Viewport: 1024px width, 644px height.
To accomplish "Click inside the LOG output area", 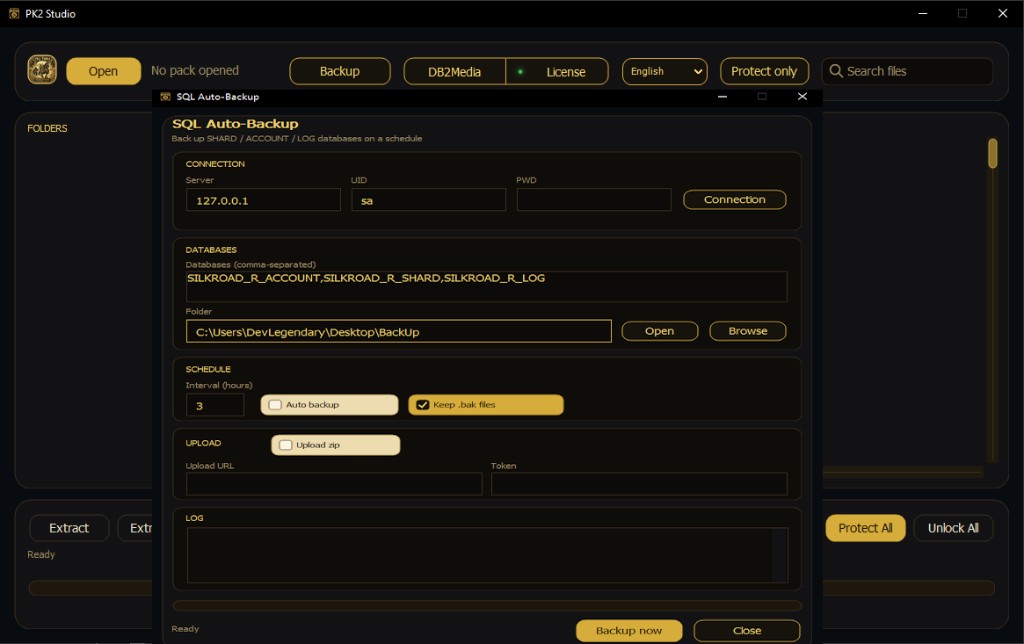I will click(x=487, y=555).
